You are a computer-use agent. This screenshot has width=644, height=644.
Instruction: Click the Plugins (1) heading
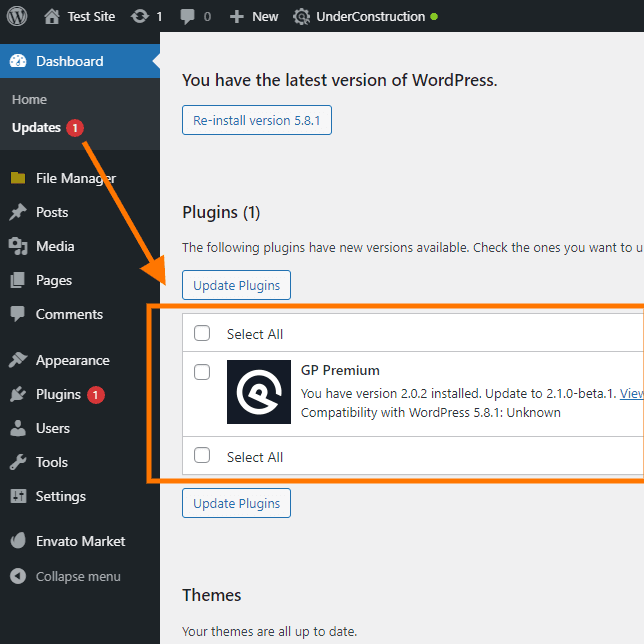[x=221, y=213]
